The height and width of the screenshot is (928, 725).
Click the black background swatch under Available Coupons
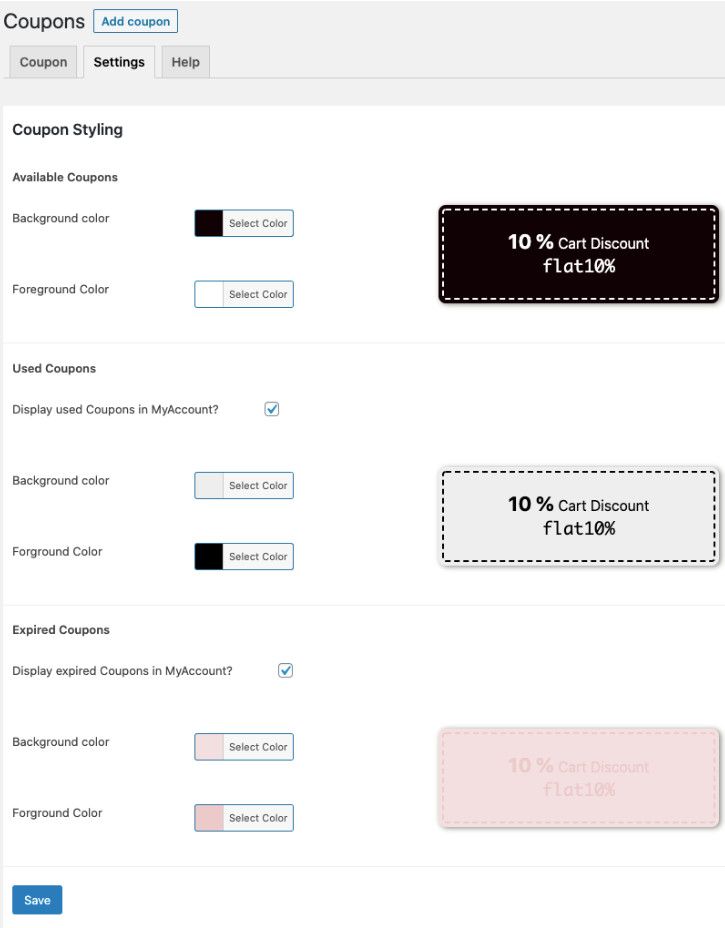[210, 223]
